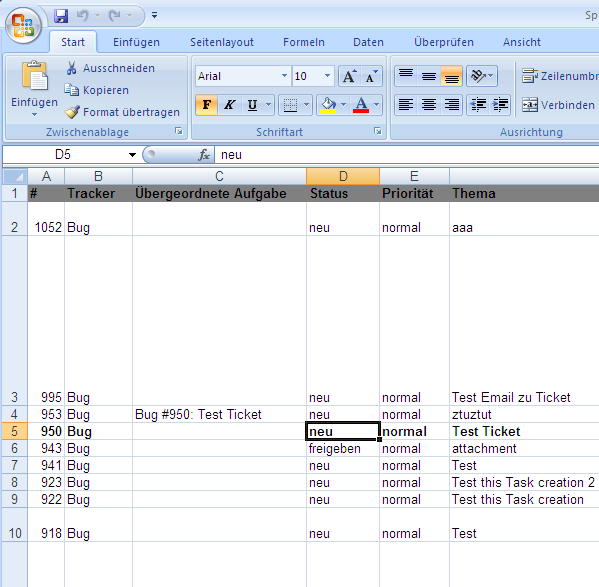Click the formula bar containing neu
This screenshot has height=587, width=599.
[406, 155]
